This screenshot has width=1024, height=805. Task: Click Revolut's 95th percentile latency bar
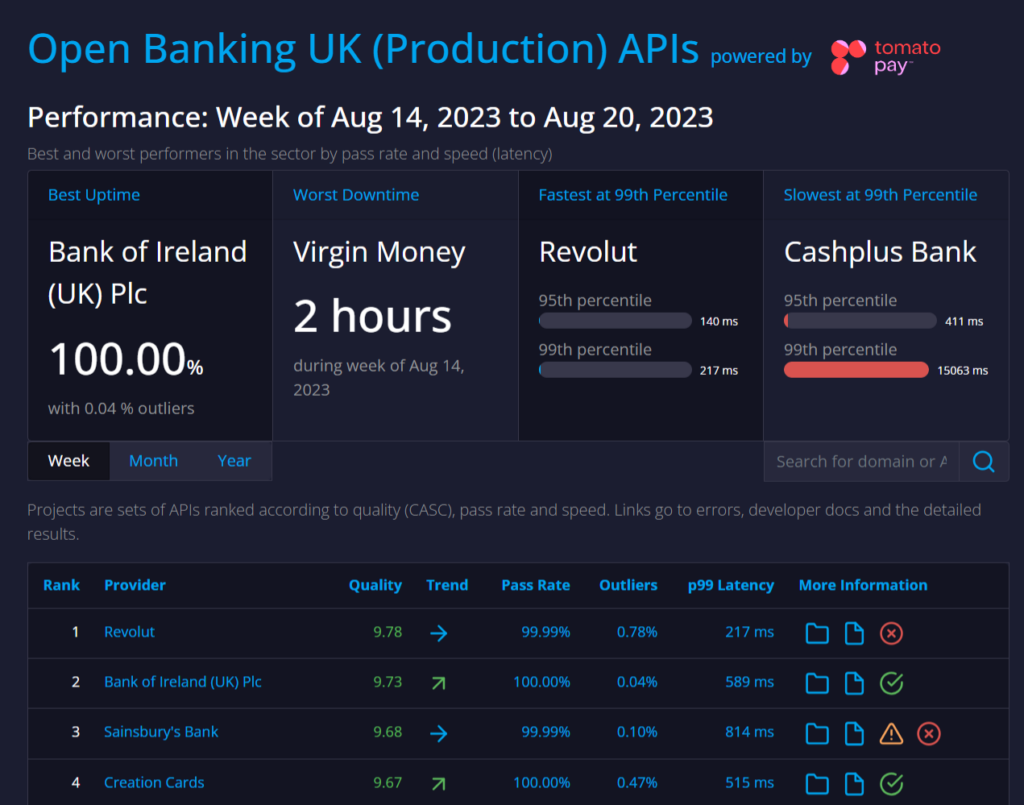pyautogui.click(x=615, y=321)
